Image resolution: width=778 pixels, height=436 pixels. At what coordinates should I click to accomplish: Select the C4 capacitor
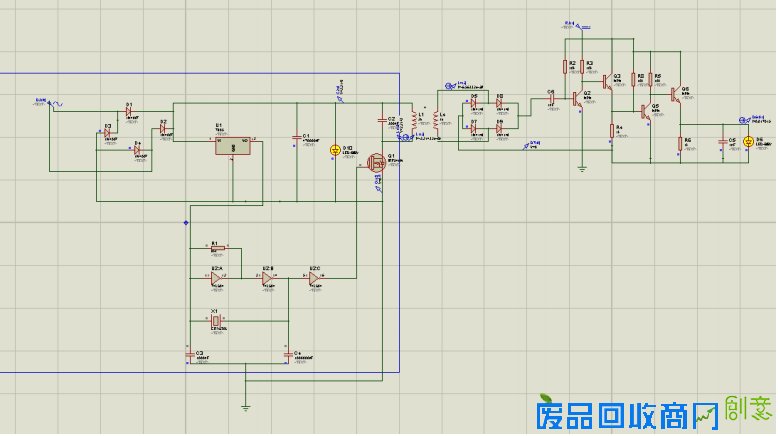287,354
